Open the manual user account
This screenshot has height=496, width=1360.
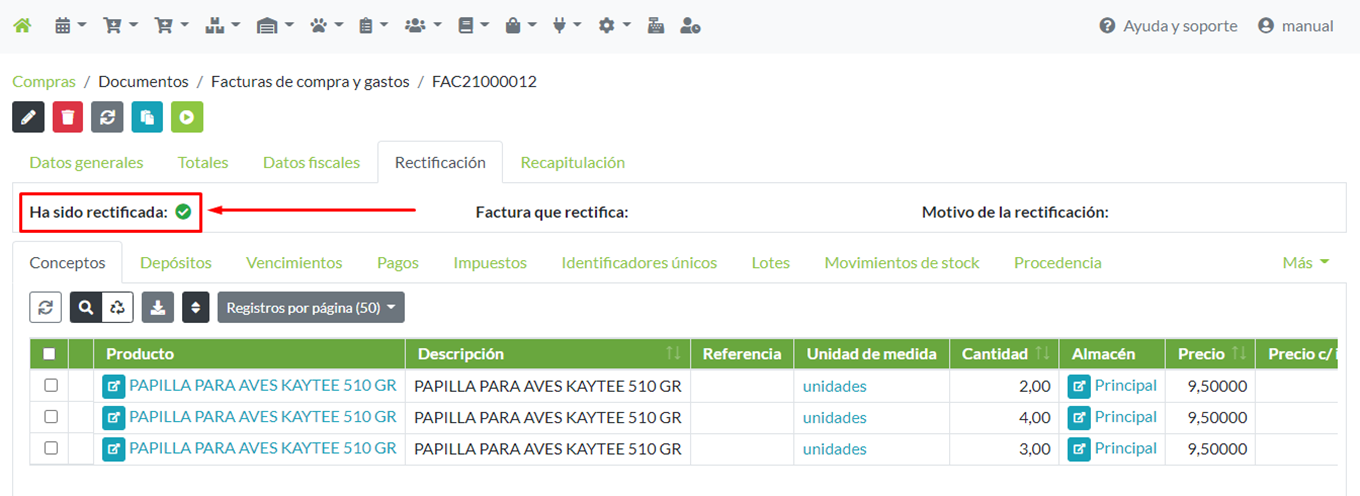1296,26
